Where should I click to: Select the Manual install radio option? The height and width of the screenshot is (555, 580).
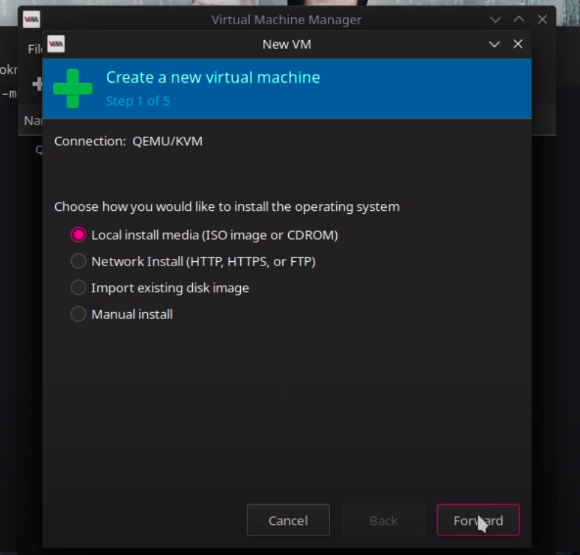click(x=78, y=314)
